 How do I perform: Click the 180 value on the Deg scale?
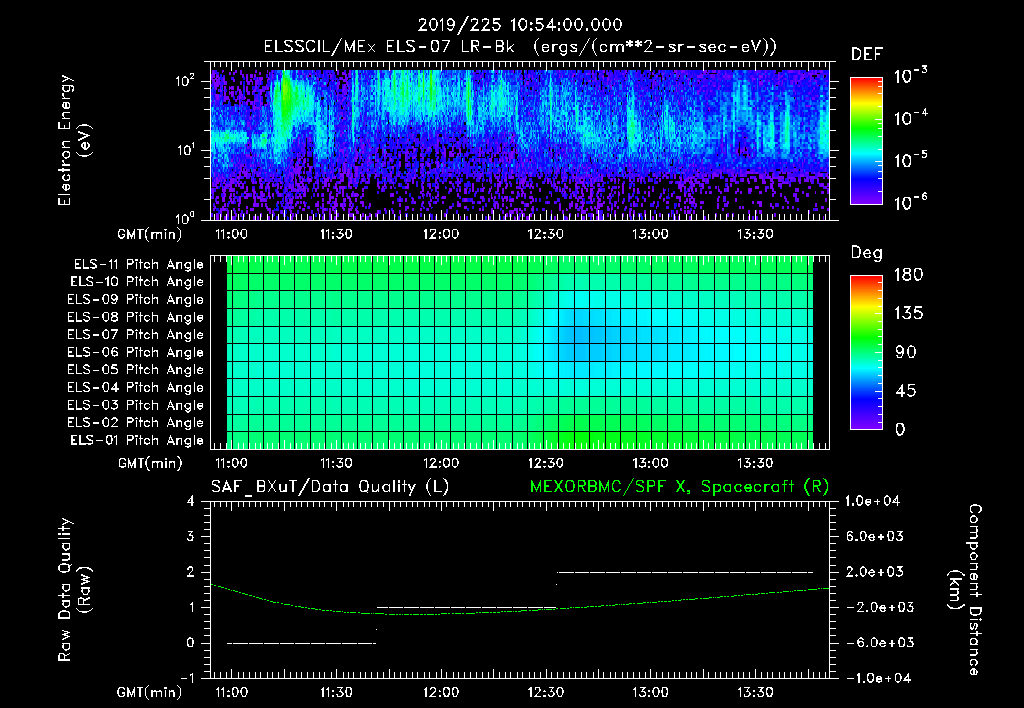(909, 275)
